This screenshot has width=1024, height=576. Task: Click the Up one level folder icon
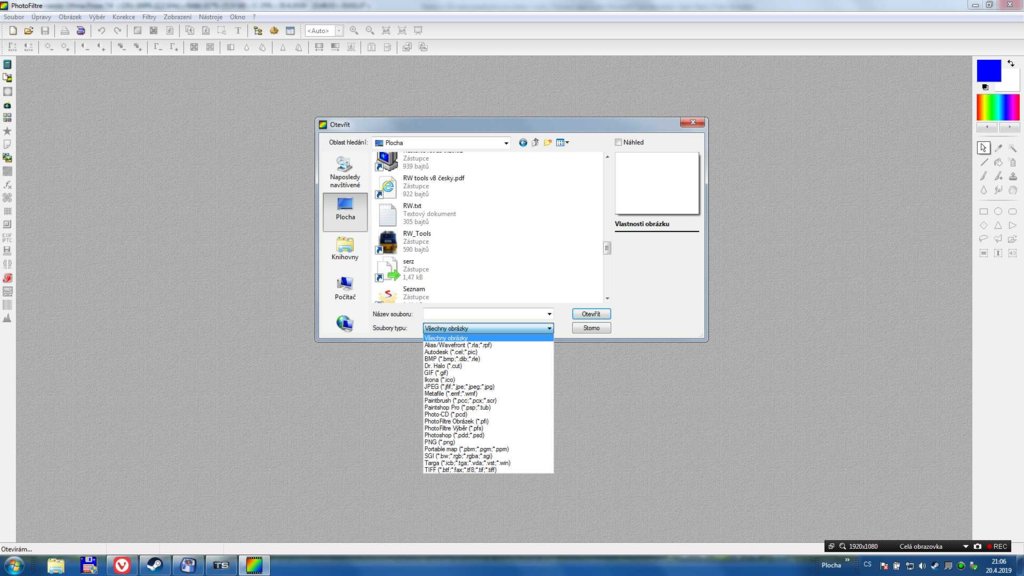click(536, 142)
